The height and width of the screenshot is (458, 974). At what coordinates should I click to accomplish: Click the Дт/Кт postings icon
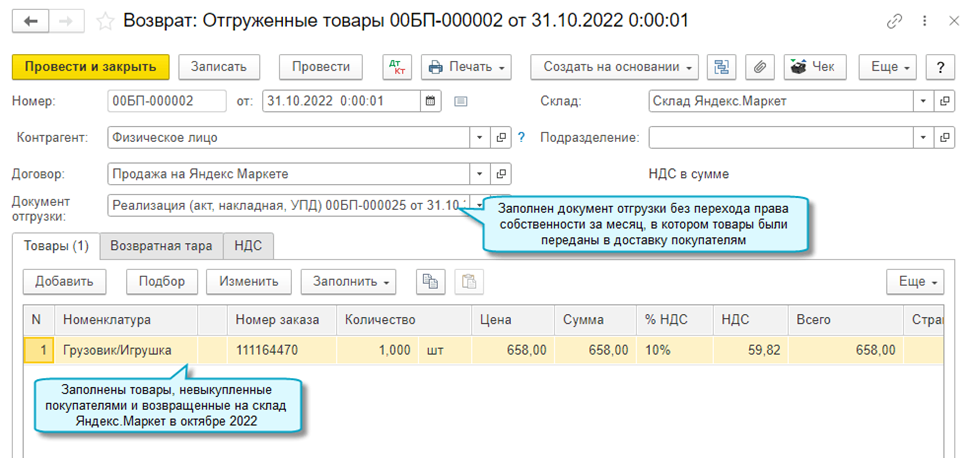397,67
